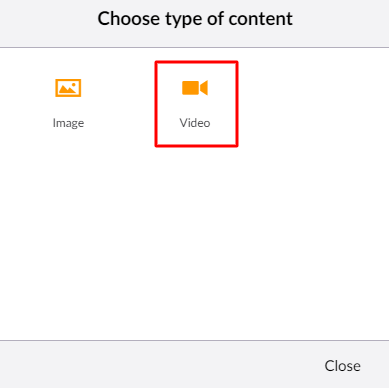Choose the Image content type tile
Image resolution: width=389 pixels, height=388 pixels.
pos(68,104)
